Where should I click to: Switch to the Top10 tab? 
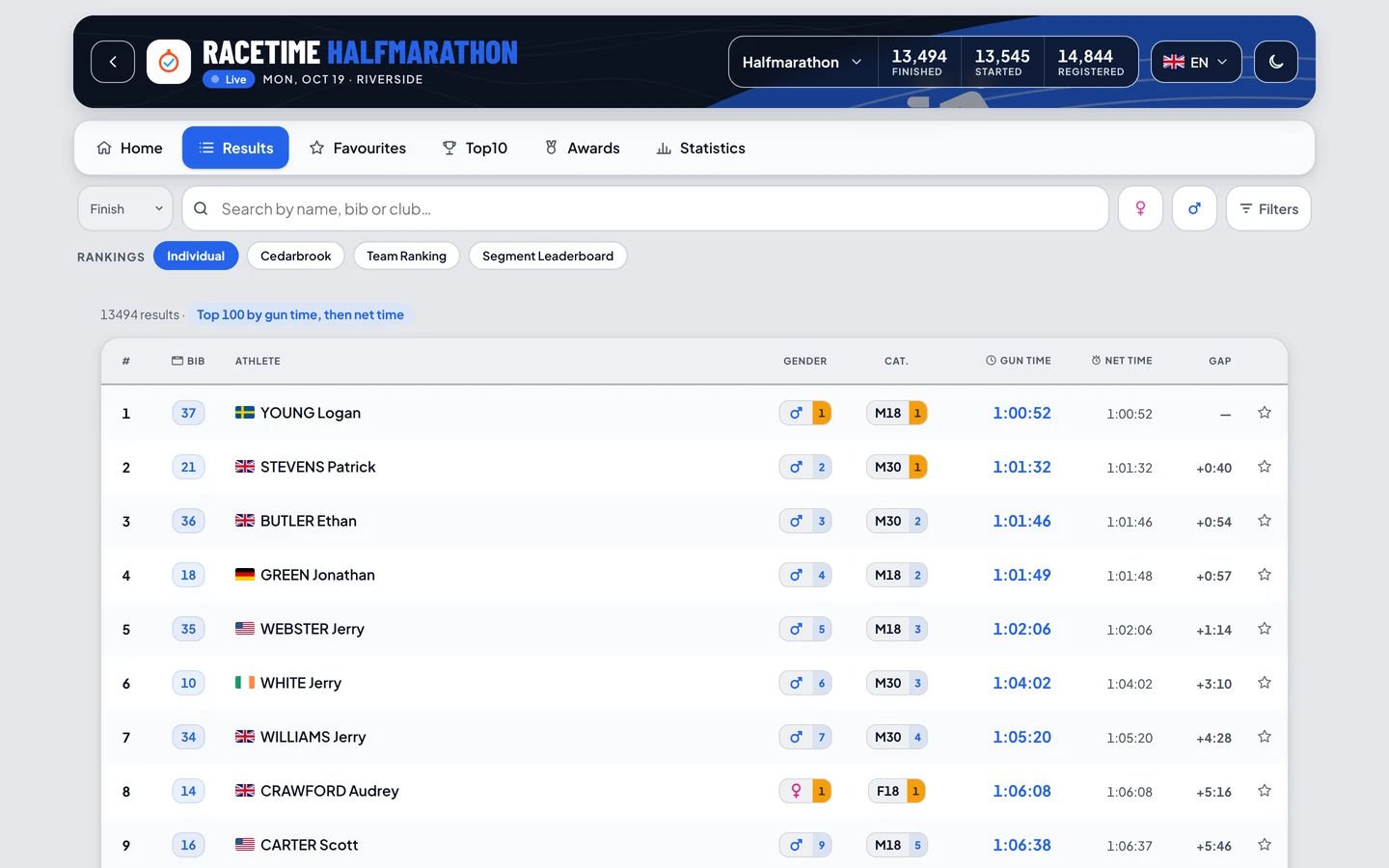click(475, 148)
